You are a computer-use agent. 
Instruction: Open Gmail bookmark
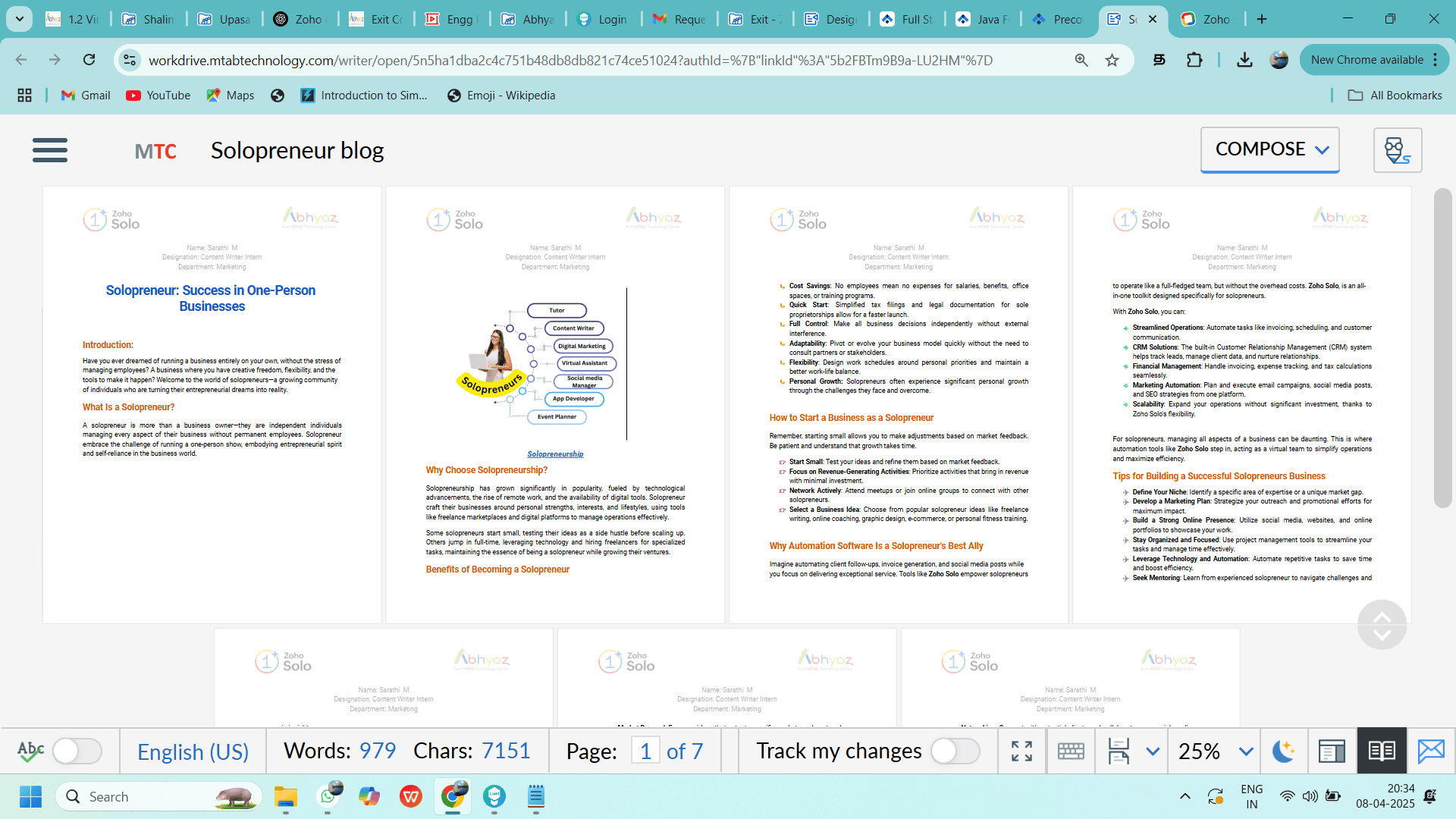(x=86, y=95)
